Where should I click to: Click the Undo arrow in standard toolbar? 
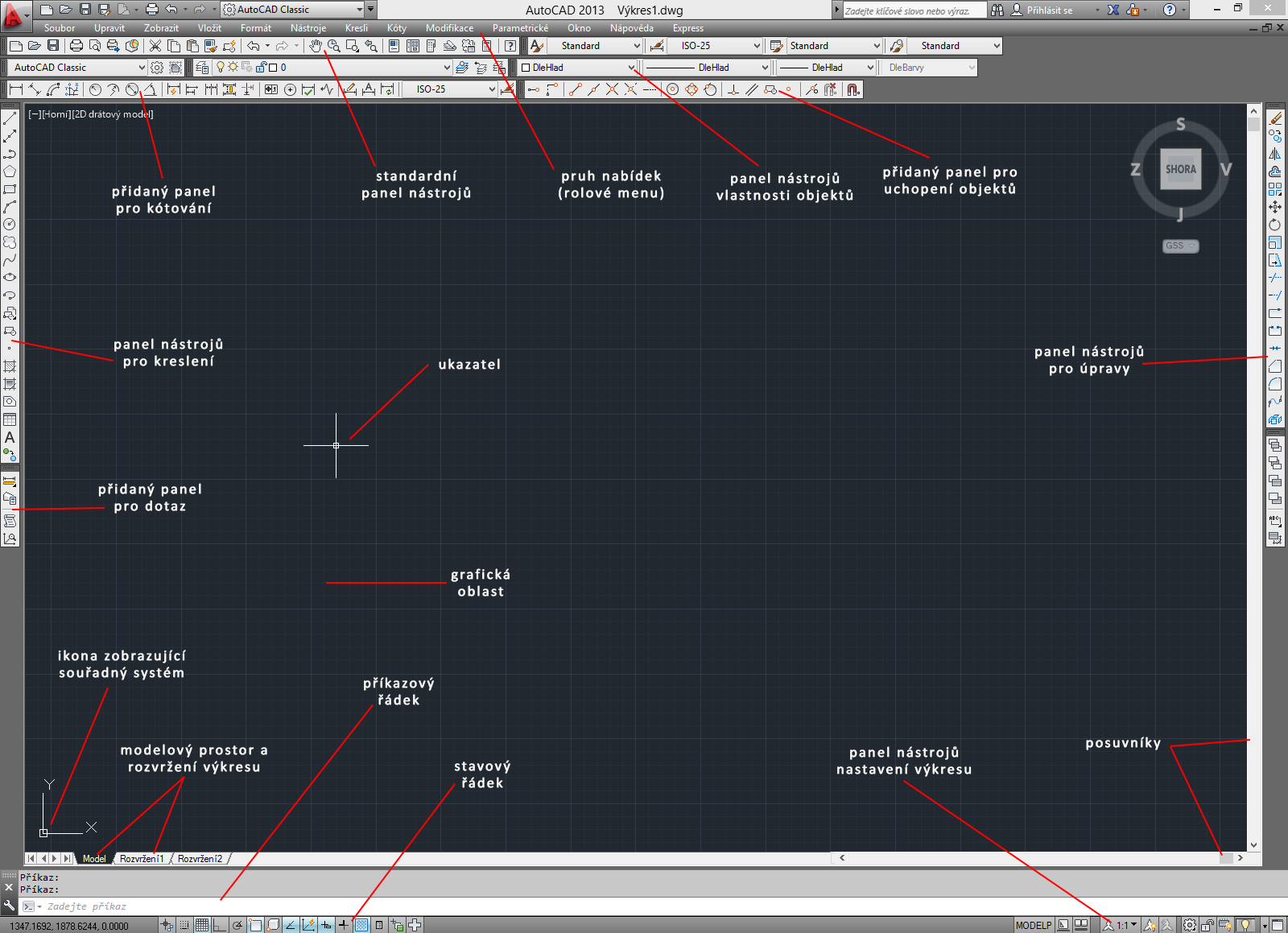tap(254, 46)
